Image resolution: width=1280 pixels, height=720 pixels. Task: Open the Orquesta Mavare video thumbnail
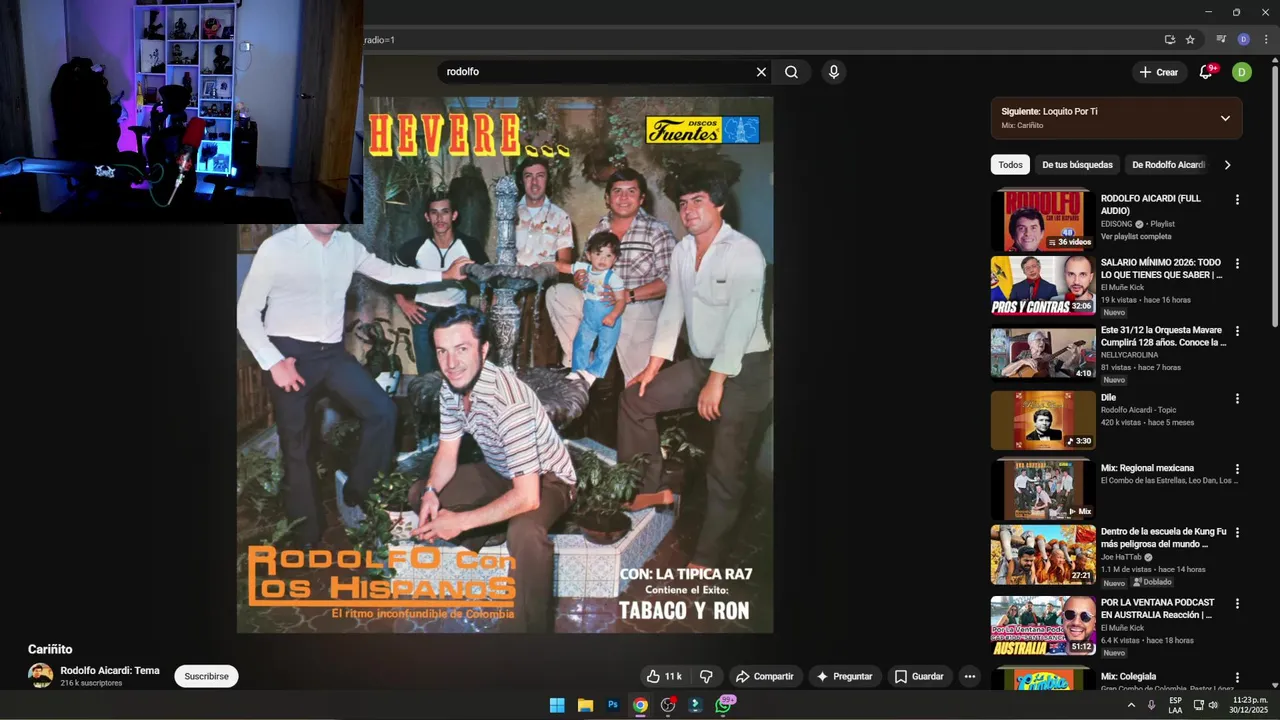click(1043, 353)
